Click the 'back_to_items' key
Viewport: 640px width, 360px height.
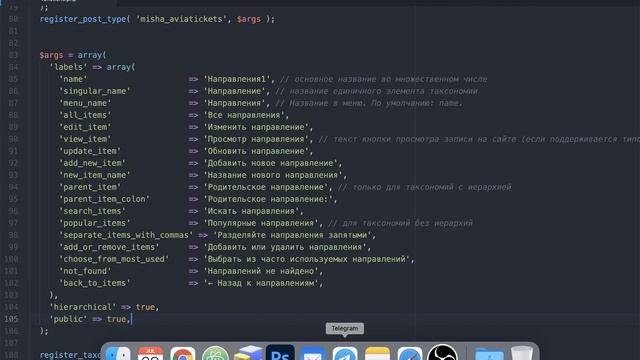(95, 283)
